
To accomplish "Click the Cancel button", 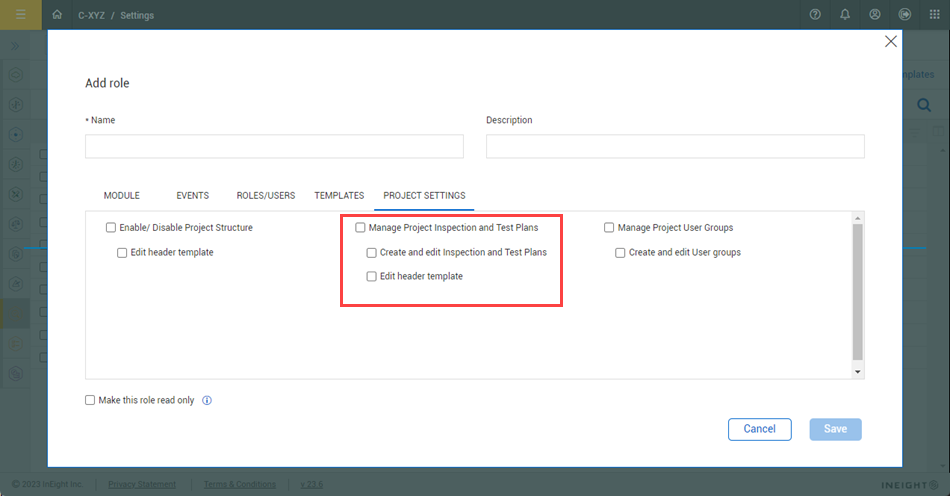I will (x=760, y=429).
